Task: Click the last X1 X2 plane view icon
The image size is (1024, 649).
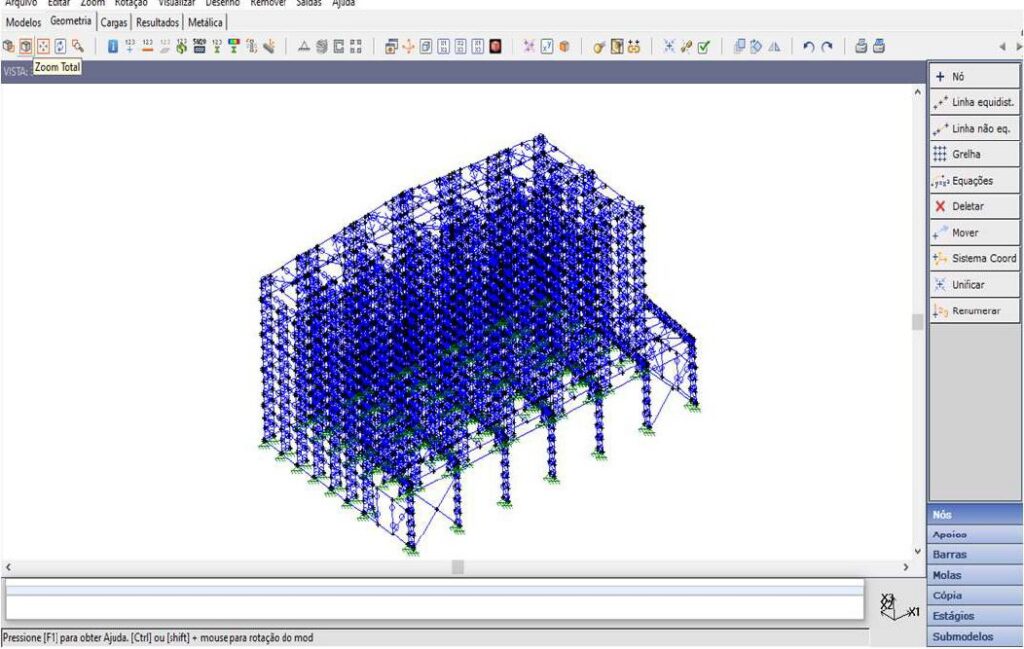Action: (478, 46)
